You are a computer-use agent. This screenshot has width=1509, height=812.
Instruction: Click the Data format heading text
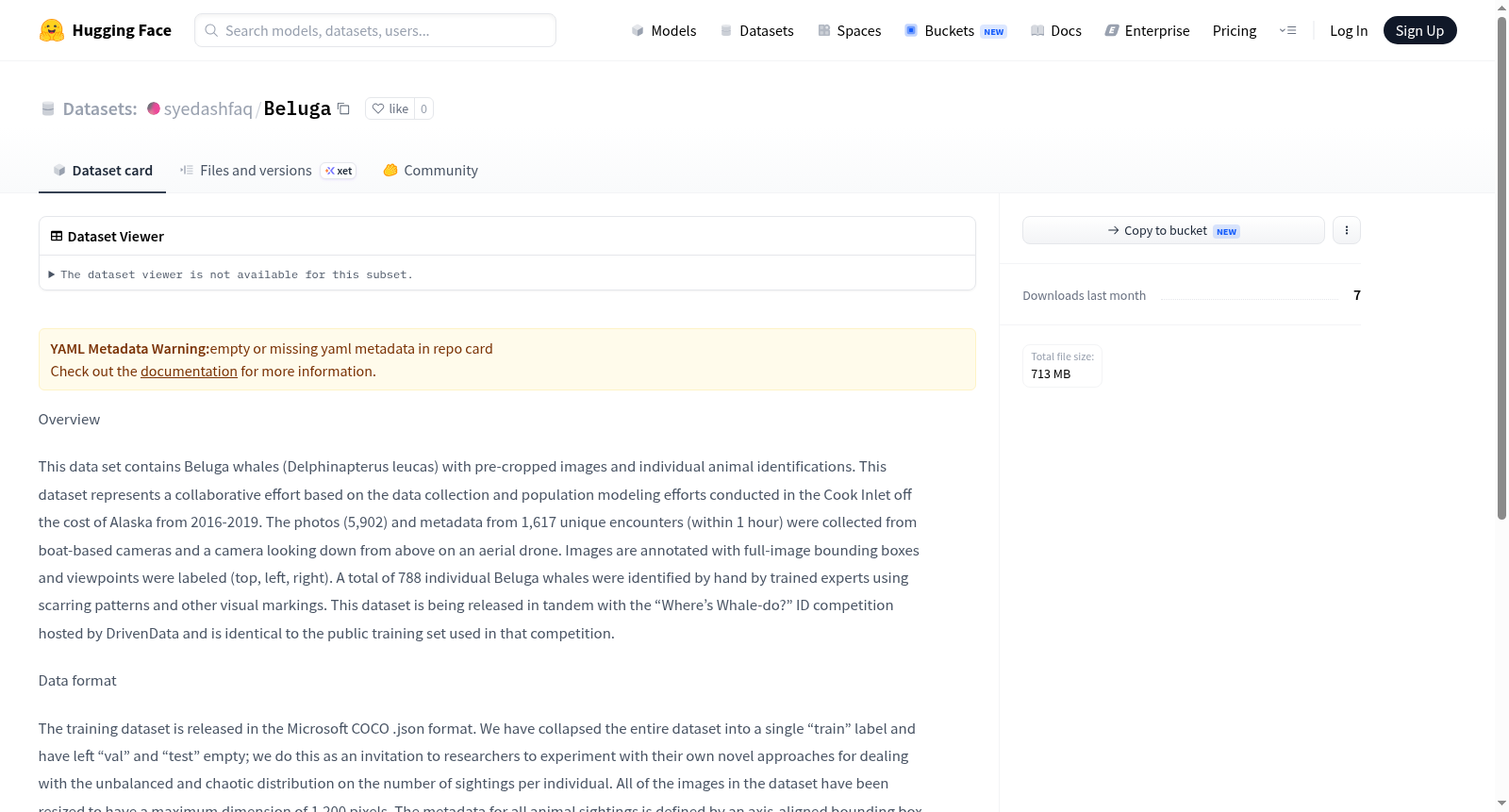pyautogui.click(x=77, y=681)
